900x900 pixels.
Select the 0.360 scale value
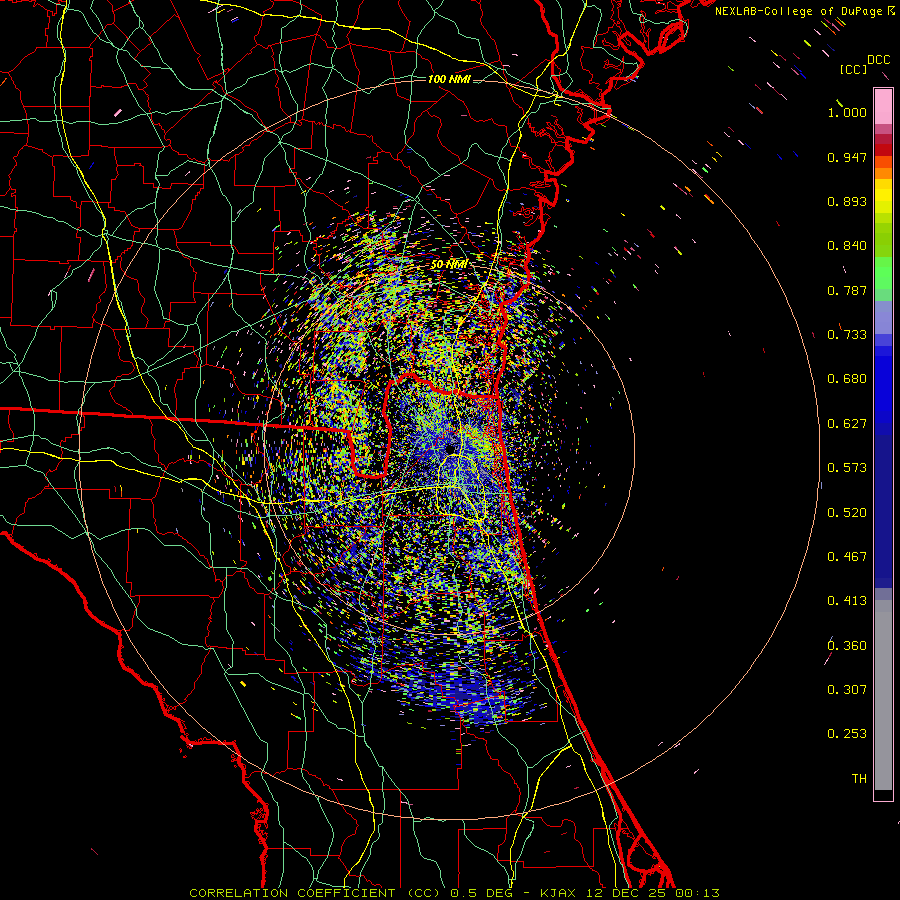click(x=847, y=646)
